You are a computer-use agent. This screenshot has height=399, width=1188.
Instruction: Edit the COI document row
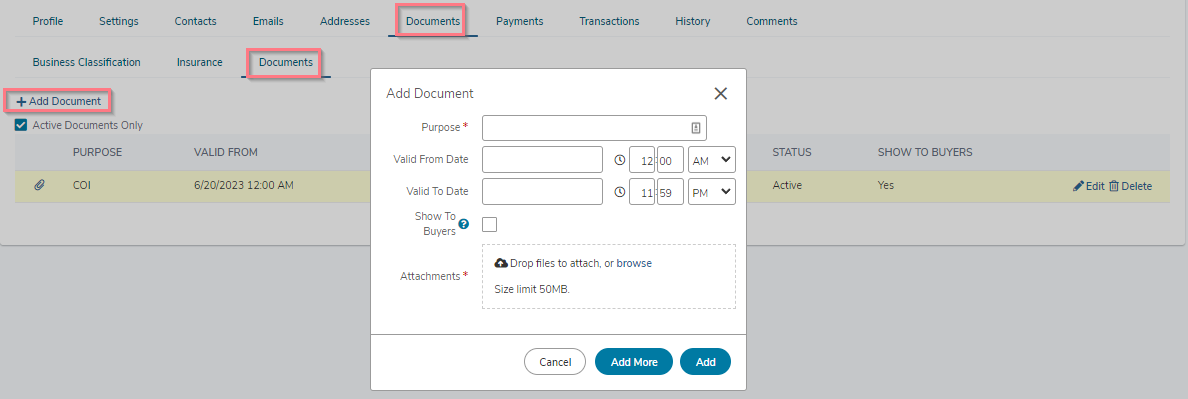pyautogui.click(x=1089, y=186)
